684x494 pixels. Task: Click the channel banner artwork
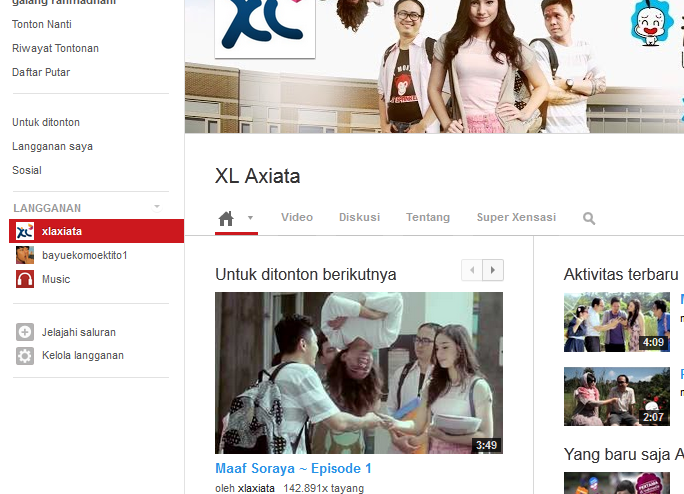click(434, 66)
